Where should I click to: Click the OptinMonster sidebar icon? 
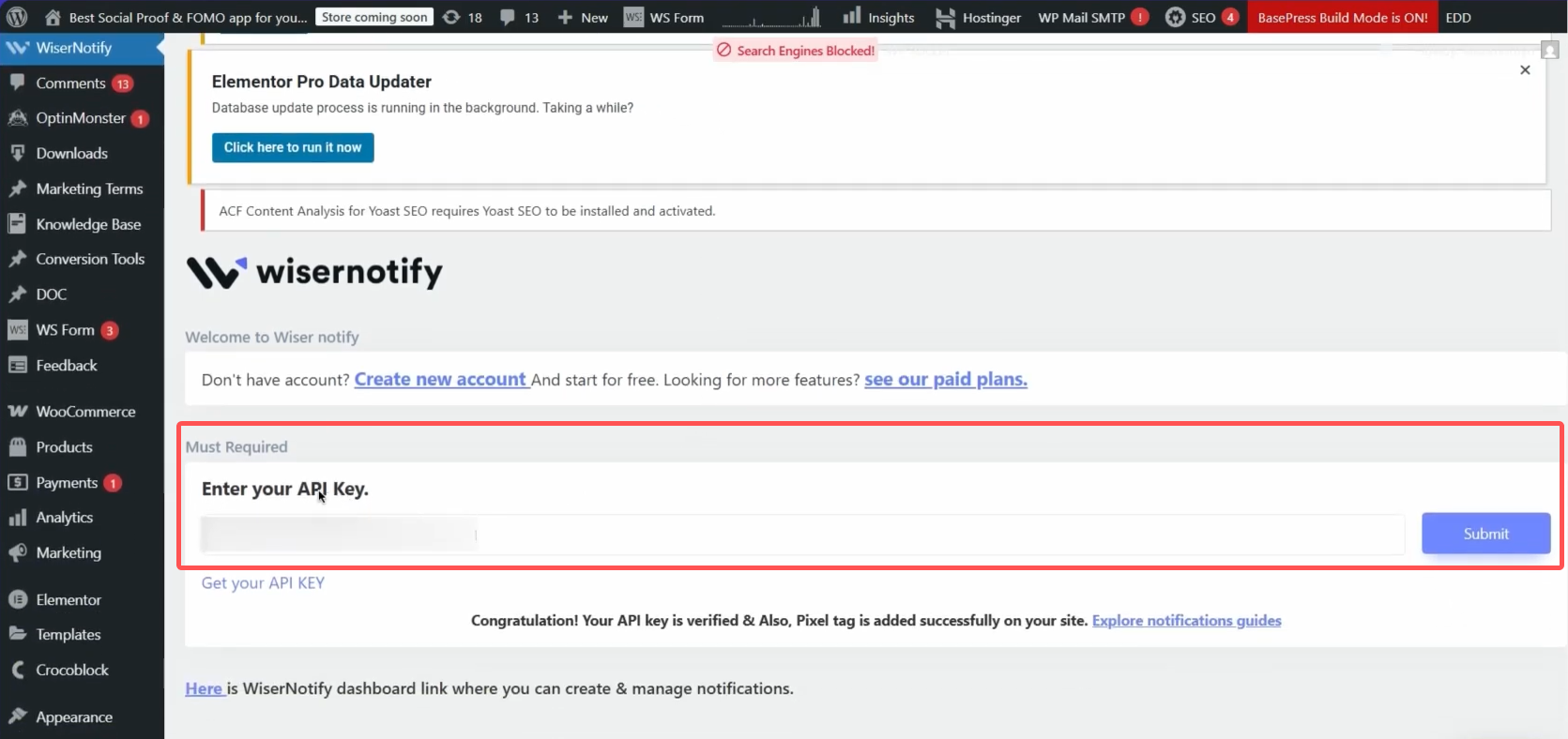point(17,118)
